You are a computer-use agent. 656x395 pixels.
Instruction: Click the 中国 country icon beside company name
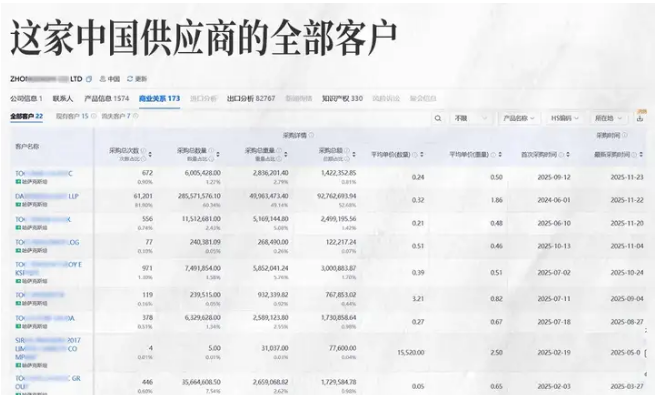pos(102,79)
